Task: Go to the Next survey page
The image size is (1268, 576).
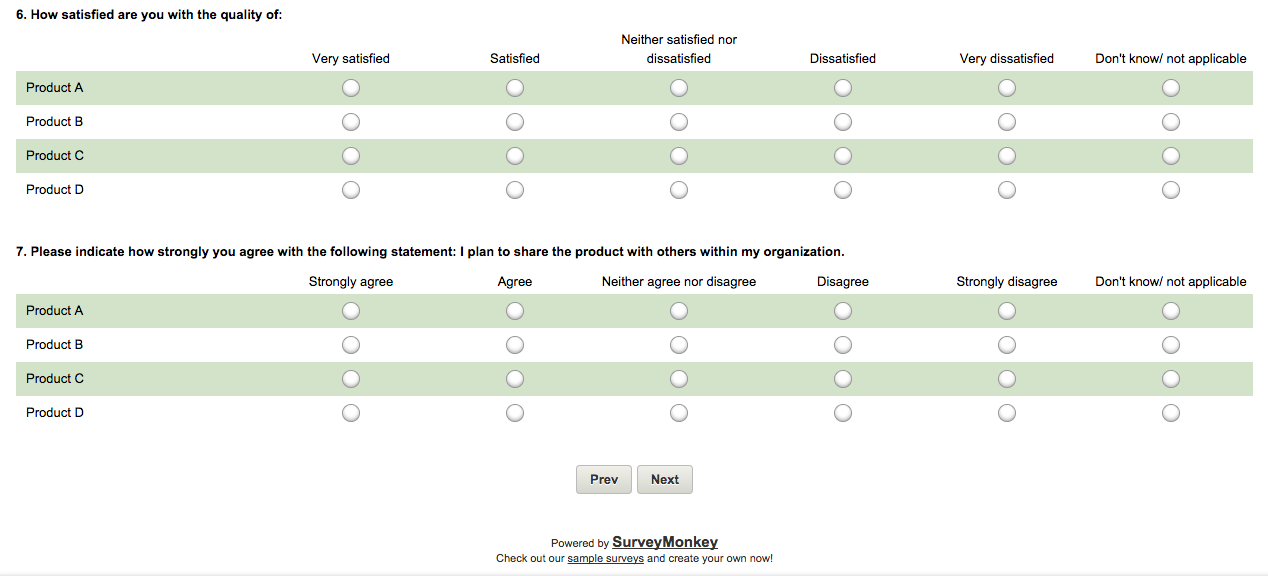Action: pyautogui.click(x=665, y=480)
